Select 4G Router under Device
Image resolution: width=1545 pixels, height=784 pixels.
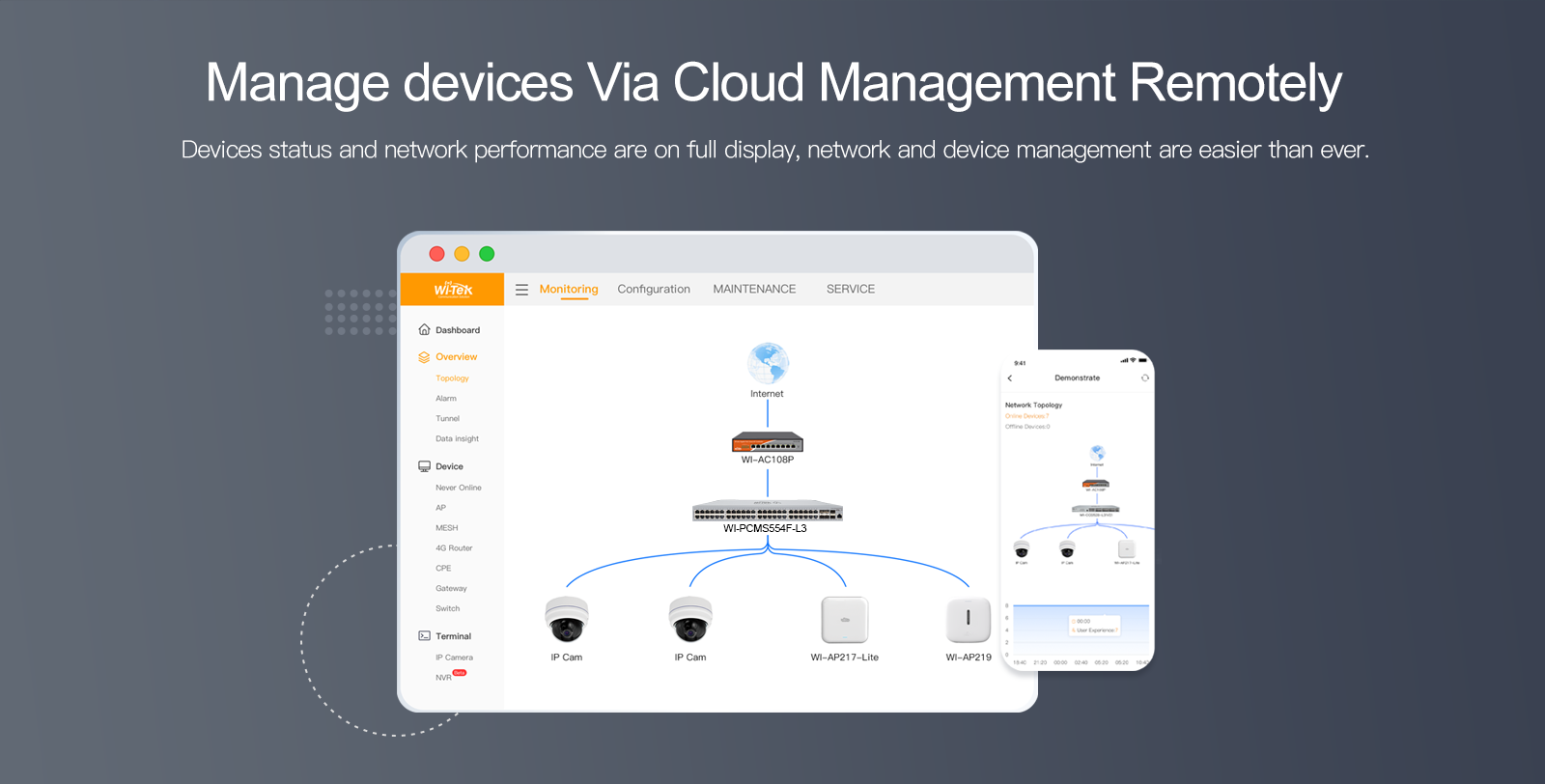tap(454, 548)
